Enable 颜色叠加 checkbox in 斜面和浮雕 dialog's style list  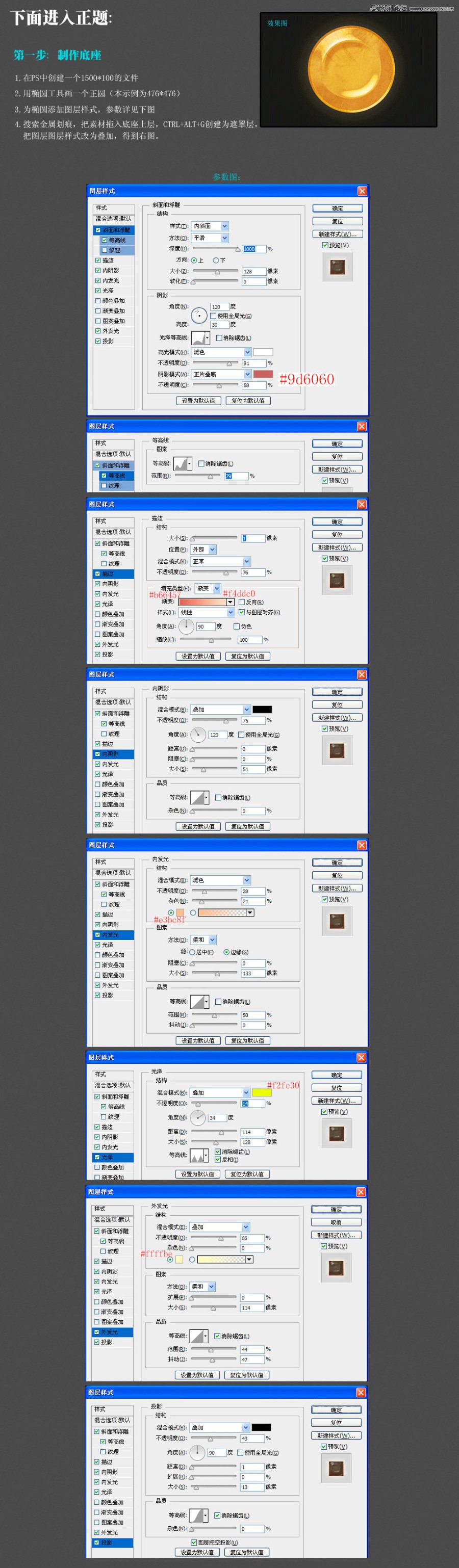pos(98,301)
